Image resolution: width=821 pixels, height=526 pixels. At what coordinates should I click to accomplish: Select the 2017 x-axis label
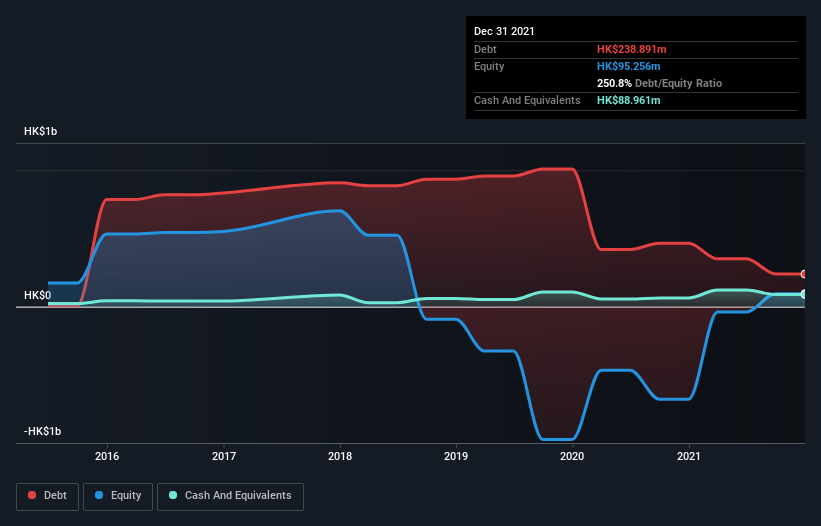(224, 456)
